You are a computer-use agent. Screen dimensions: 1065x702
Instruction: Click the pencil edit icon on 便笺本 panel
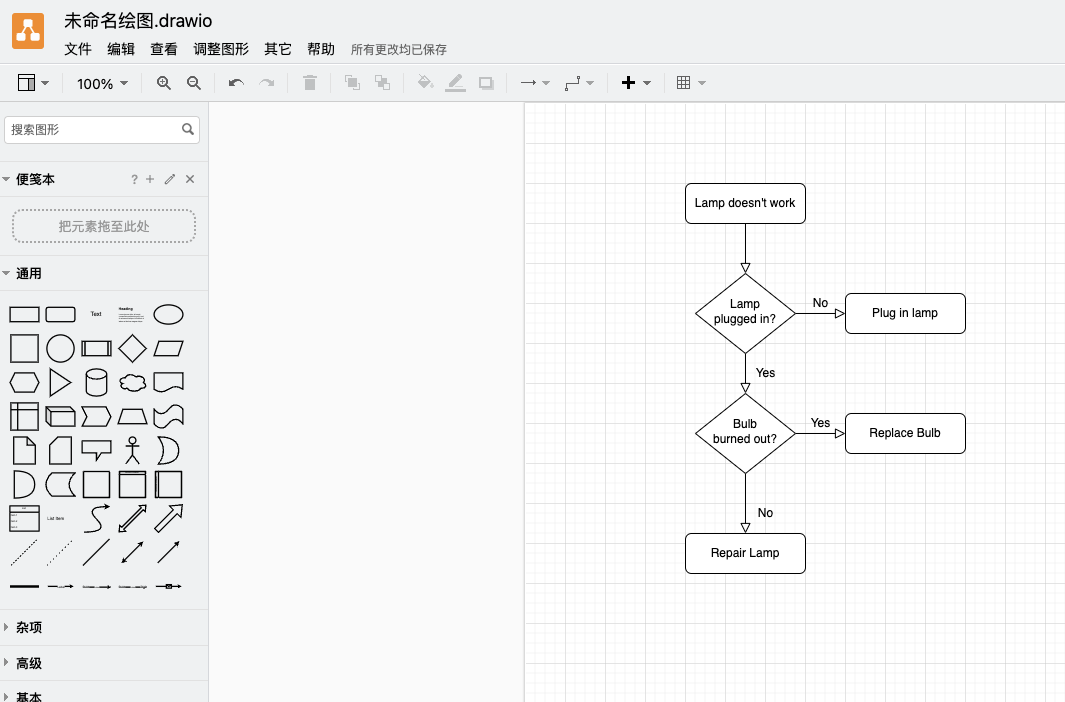point(169,179)
